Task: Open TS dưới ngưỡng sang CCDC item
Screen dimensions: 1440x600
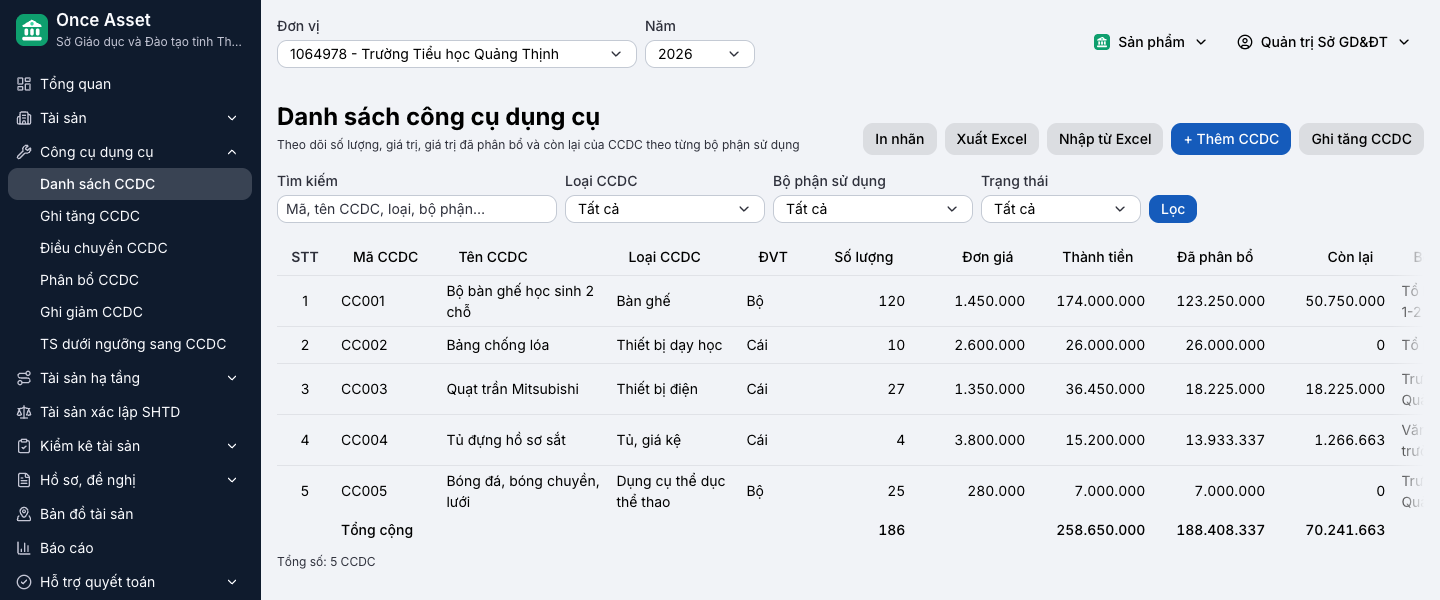Action: pyautogui.click(x=130, y=344)
